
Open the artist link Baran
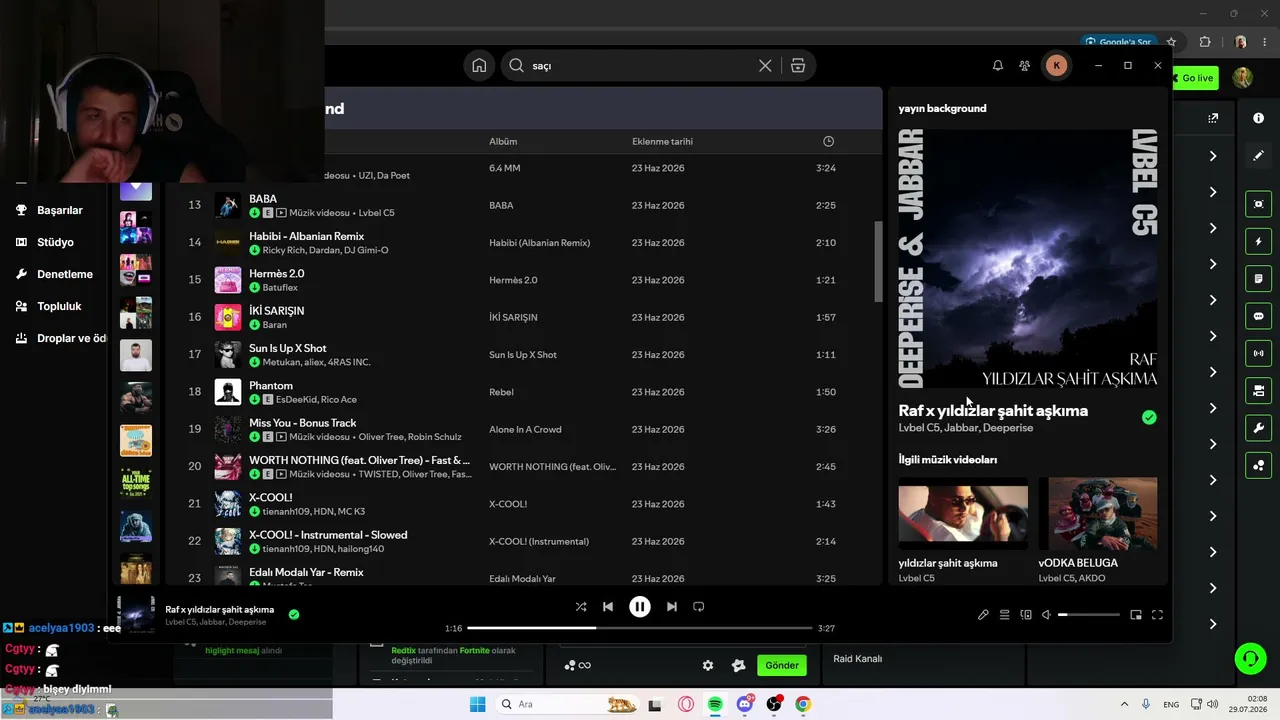(275, 325)
